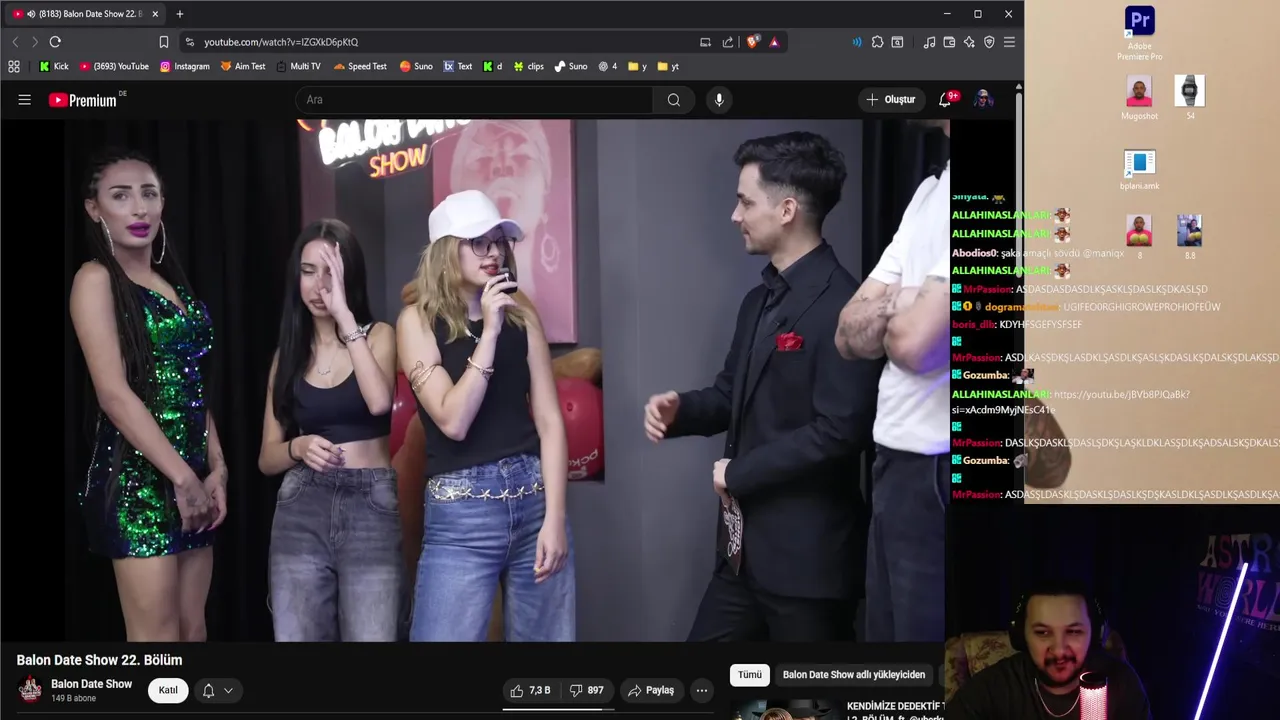Viewport: 1280px width, 720px height.
Task: Open the Balon Date Show channel name link
Action: (x=91, y=684)
